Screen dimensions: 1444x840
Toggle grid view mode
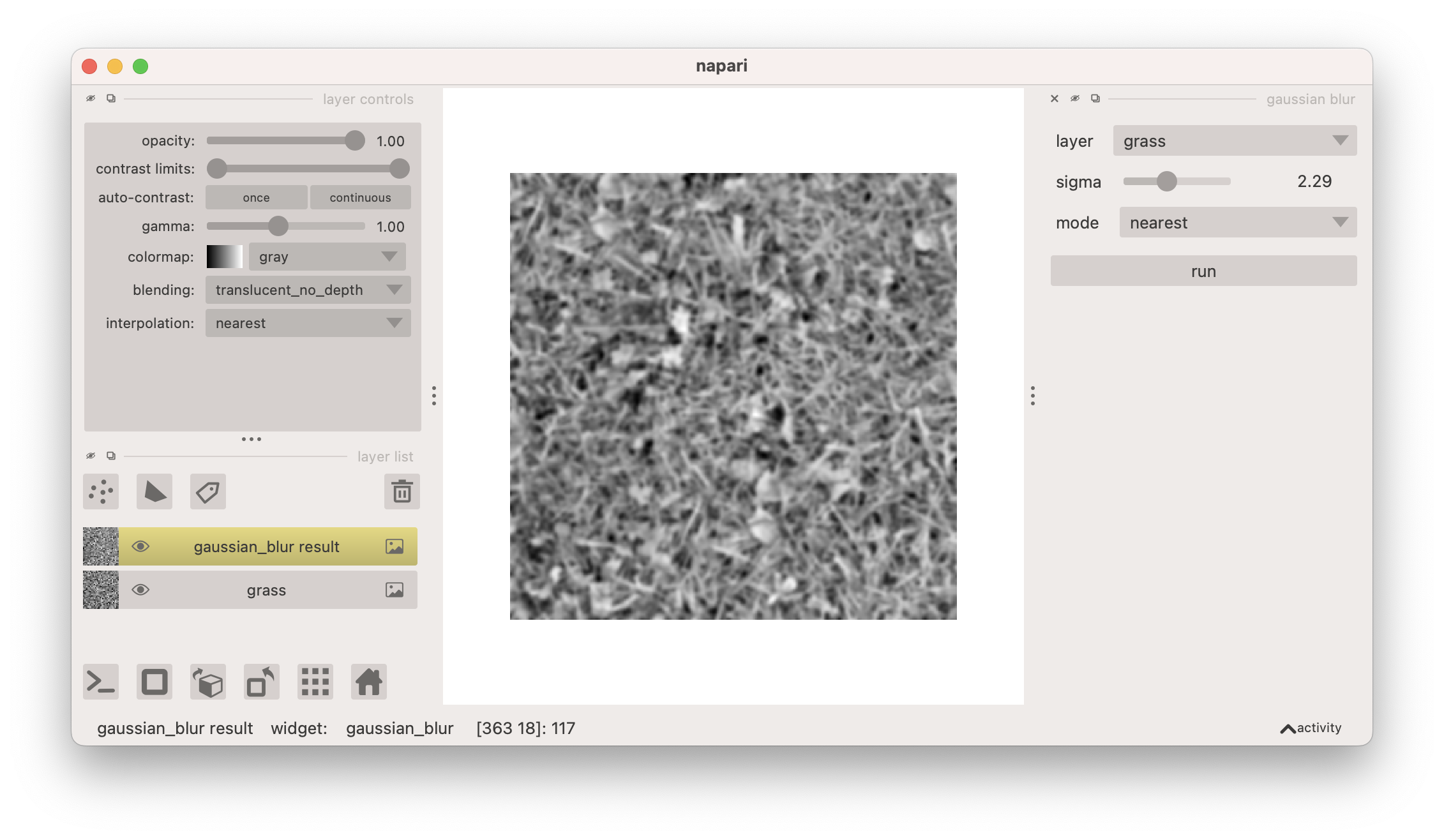point(315,681)
